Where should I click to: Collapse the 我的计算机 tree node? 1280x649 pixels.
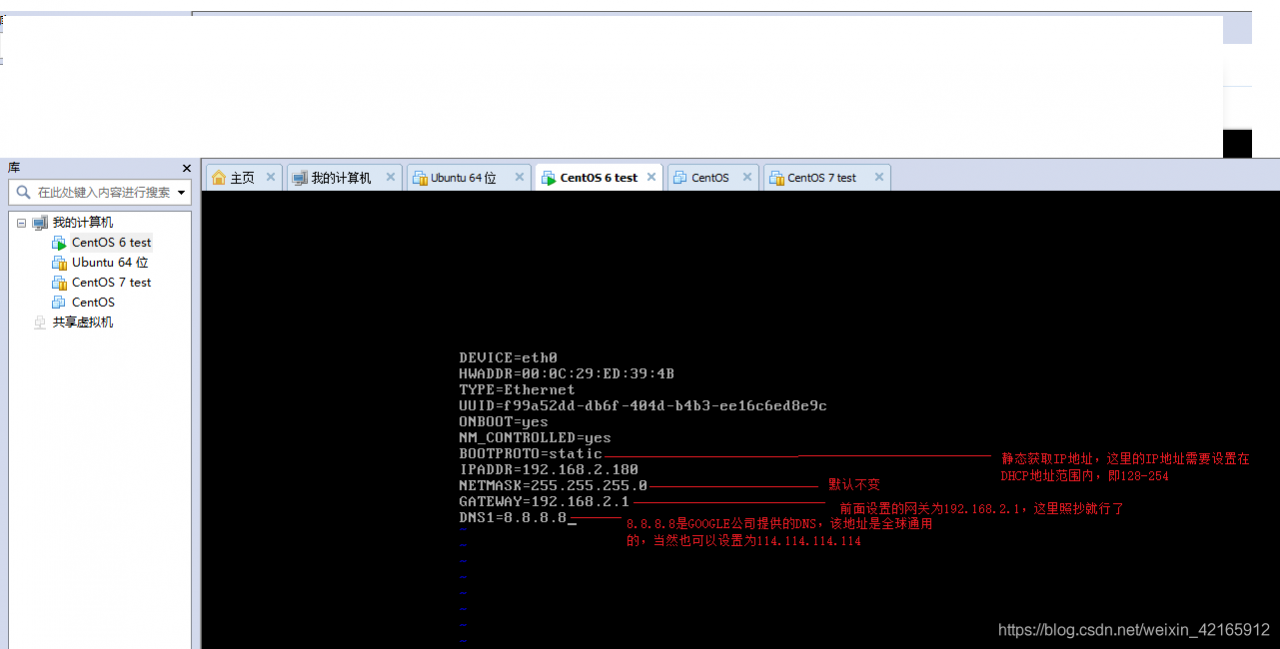[x=21, y=223]
